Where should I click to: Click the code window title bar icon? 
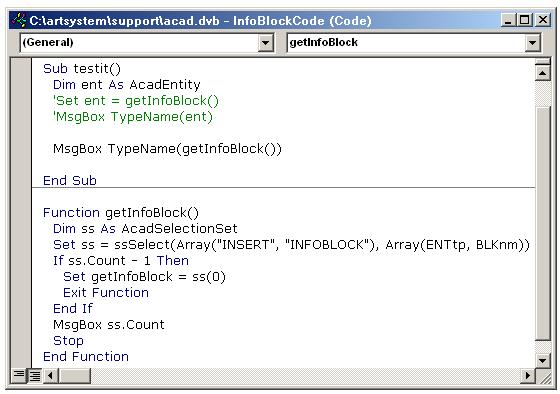(x=19, y=20)
